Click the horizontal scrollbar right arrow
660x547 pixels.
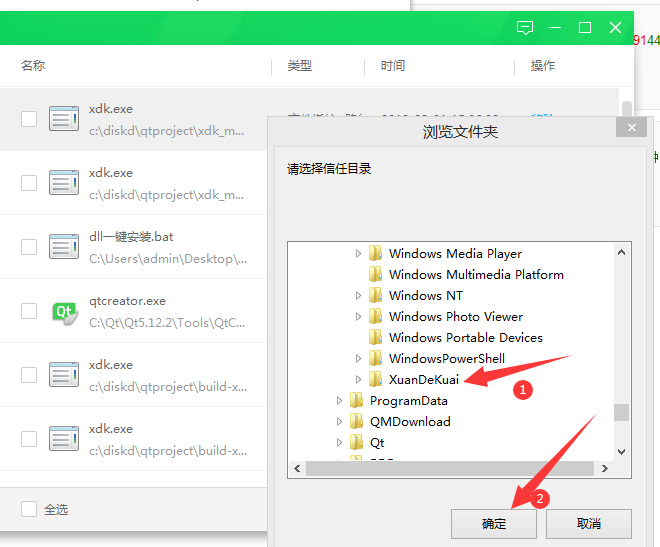point(605,468)
